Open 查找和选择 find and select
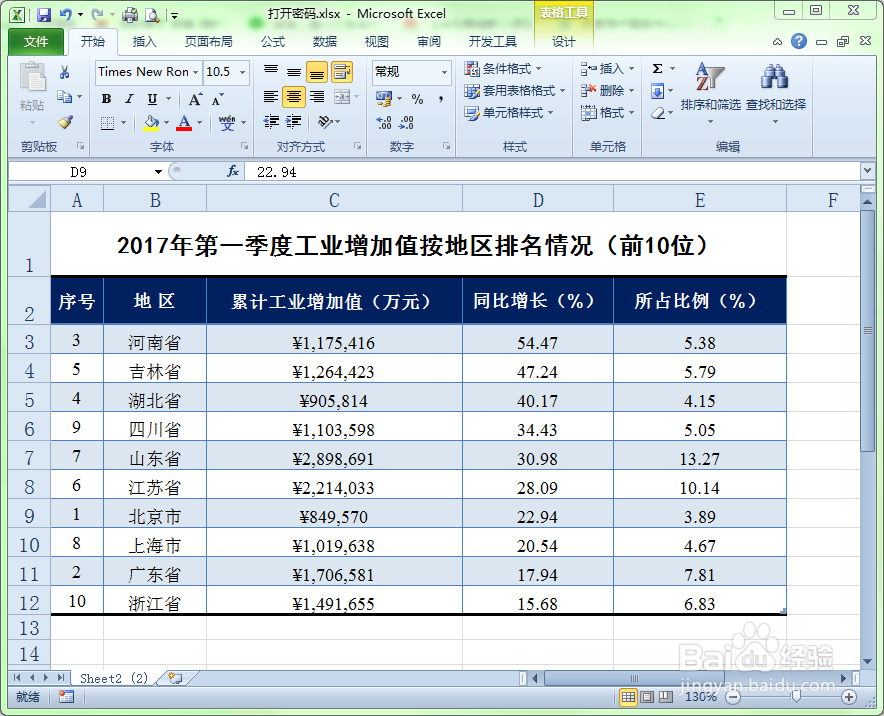Image resolution: width=884 pixels, height=716 pixels. (773, 90)
